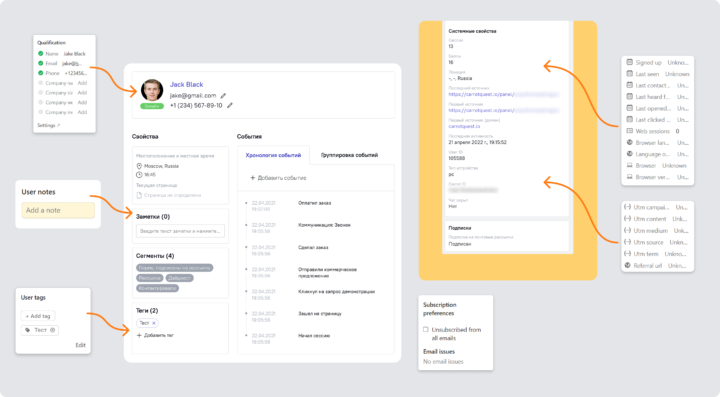Open the Оплатил заказ event
The image size is (720, 397).
click(x=315, y=203)
